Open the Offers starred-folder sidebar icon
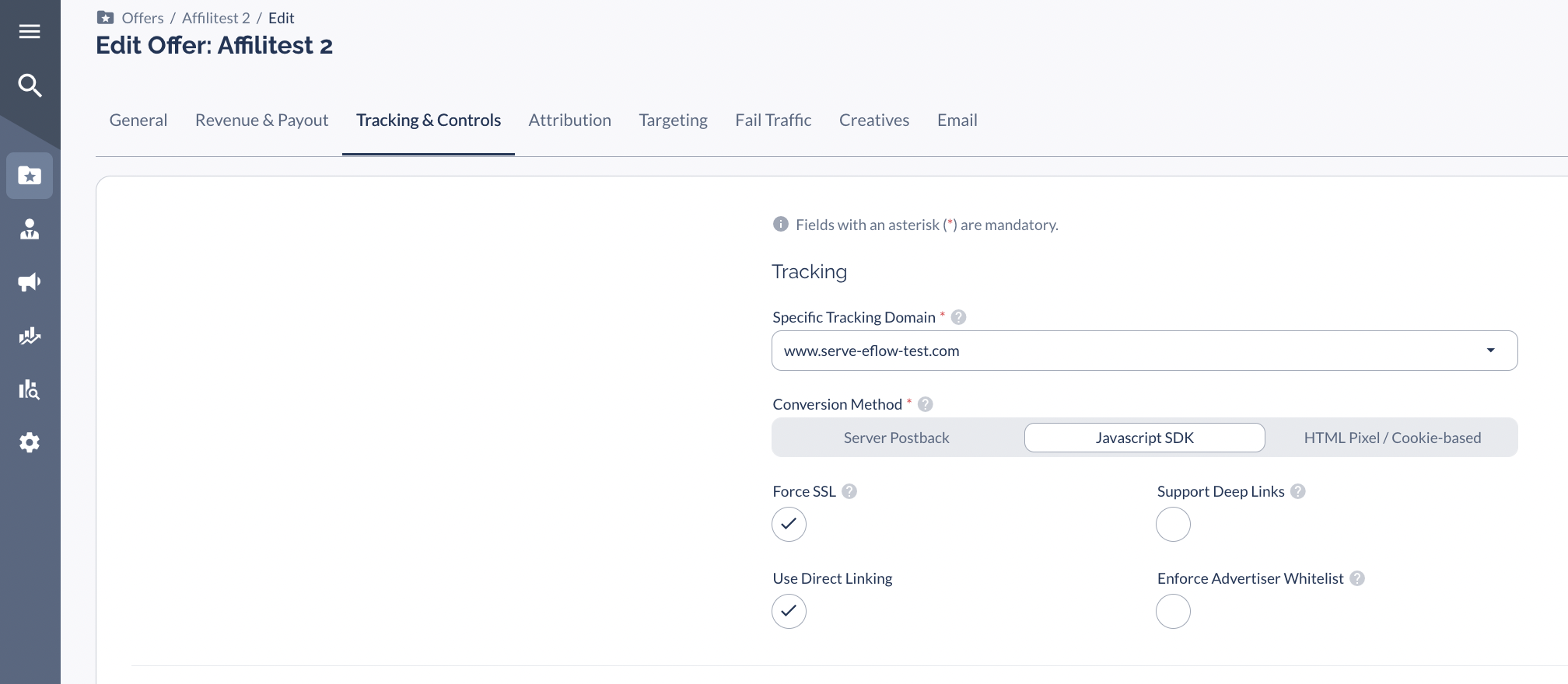Image resolution: width=1568 pixels, height=684 pixels. tap(30, 176)
